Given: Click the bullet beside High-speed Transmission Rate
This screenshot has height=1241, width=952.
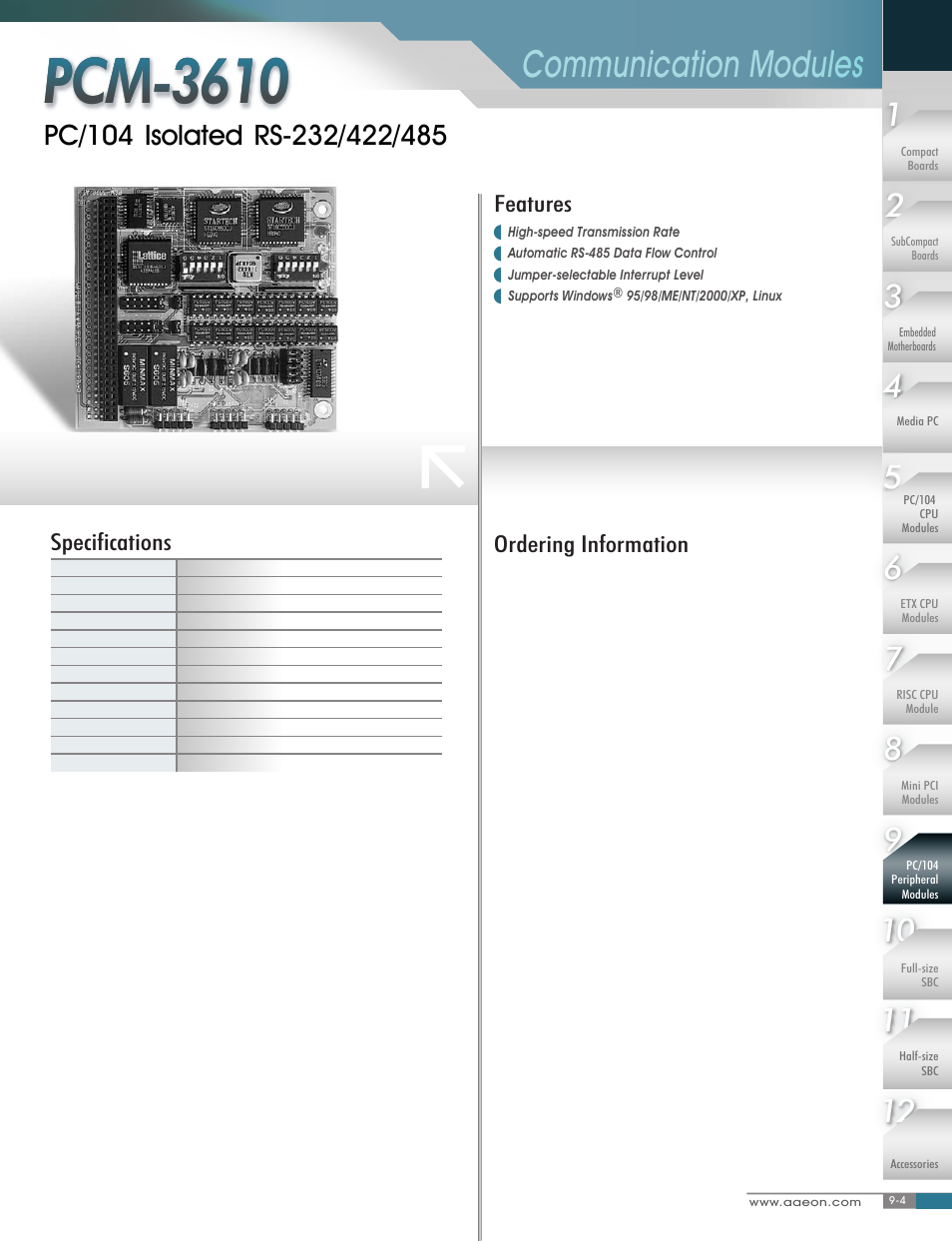Looking at the screenshot, I should (498, 233).
